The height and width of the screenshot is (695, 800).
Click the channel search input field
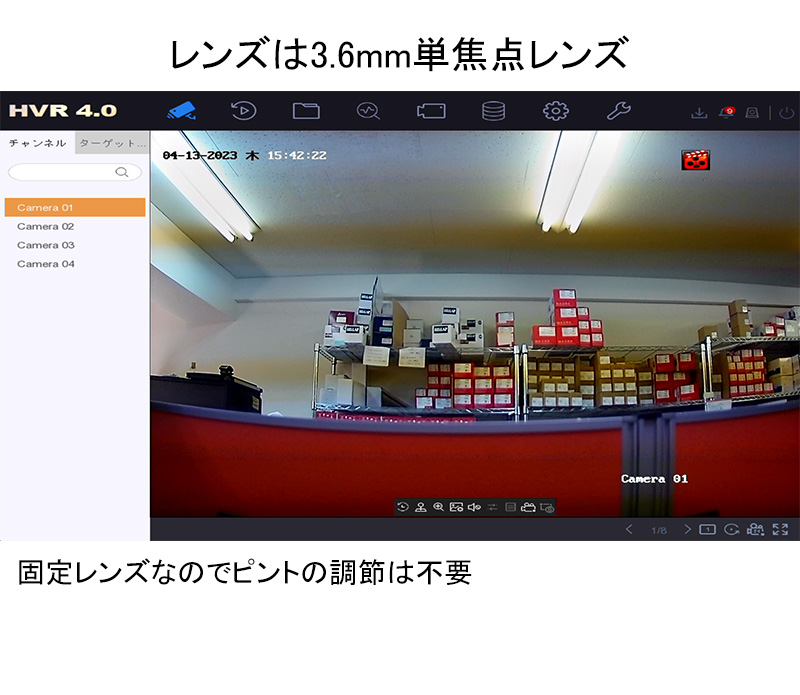tap(66, 172)
